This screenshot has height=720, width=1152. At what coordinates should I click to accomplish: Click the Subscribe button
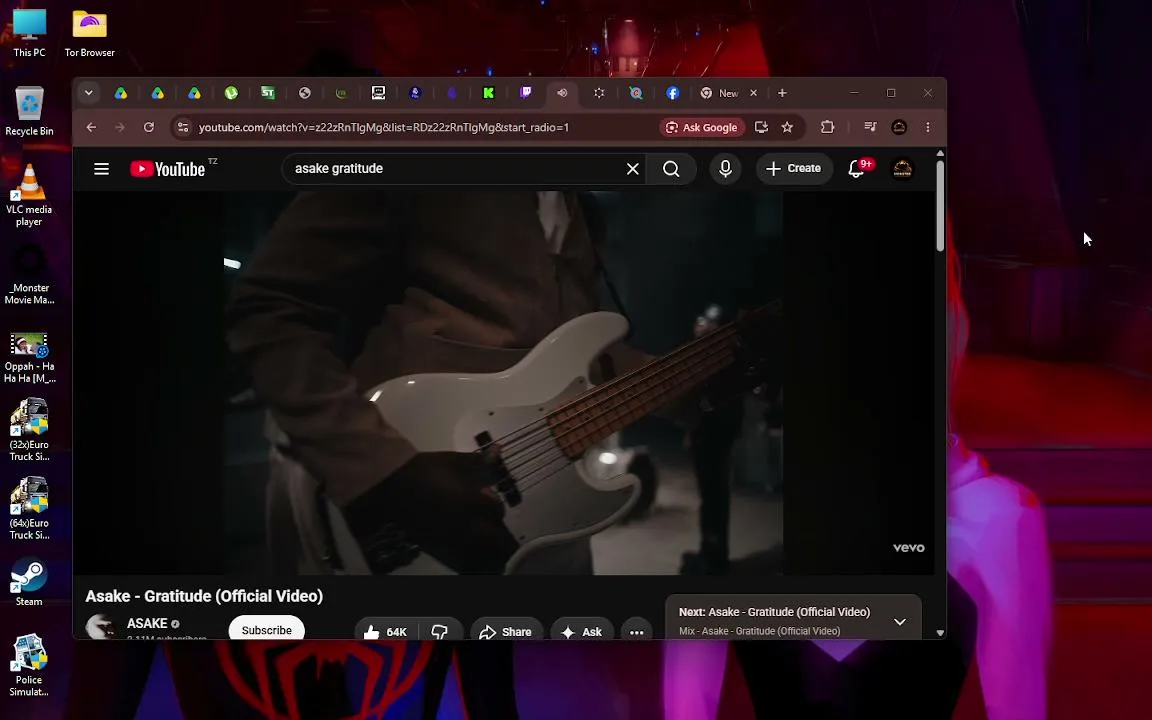[267, 630]
